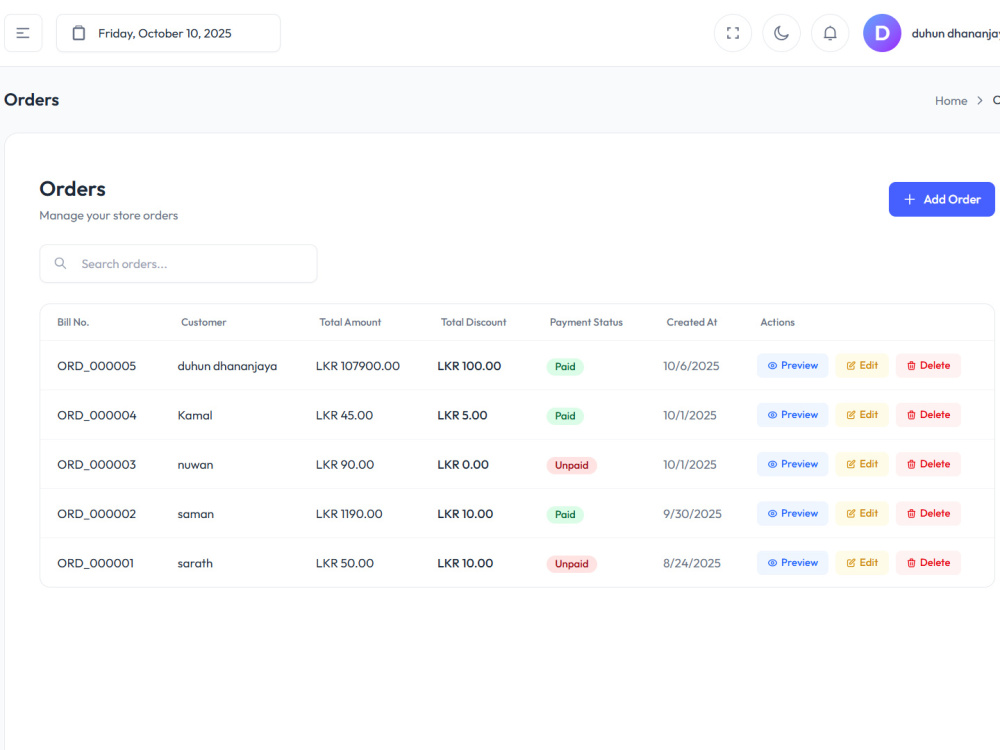
Task: Click total amount LKR 107900.00
Action: [x=358, y=366]
